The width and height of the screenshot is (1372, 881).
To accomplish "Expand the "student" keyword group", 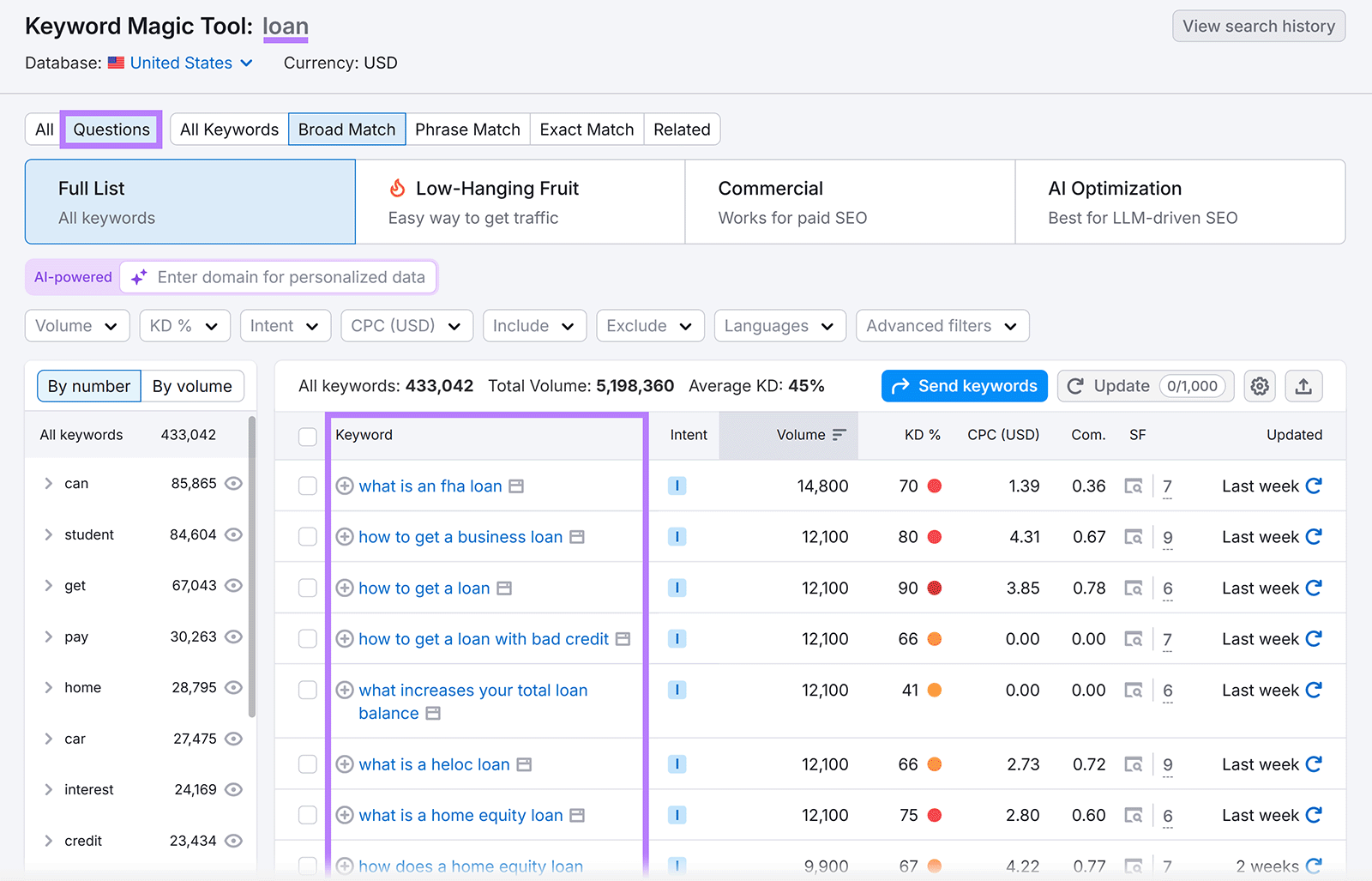I will [49, 534].
